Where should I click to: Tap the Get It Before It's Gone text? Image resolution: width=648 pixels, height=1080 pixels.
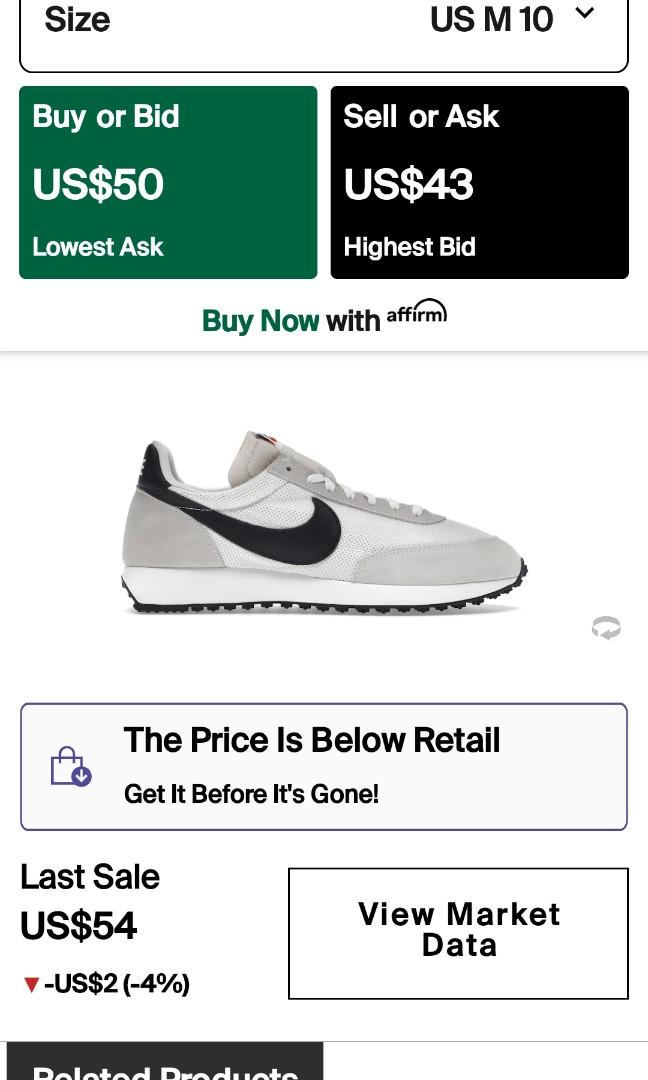pos(251,794)
